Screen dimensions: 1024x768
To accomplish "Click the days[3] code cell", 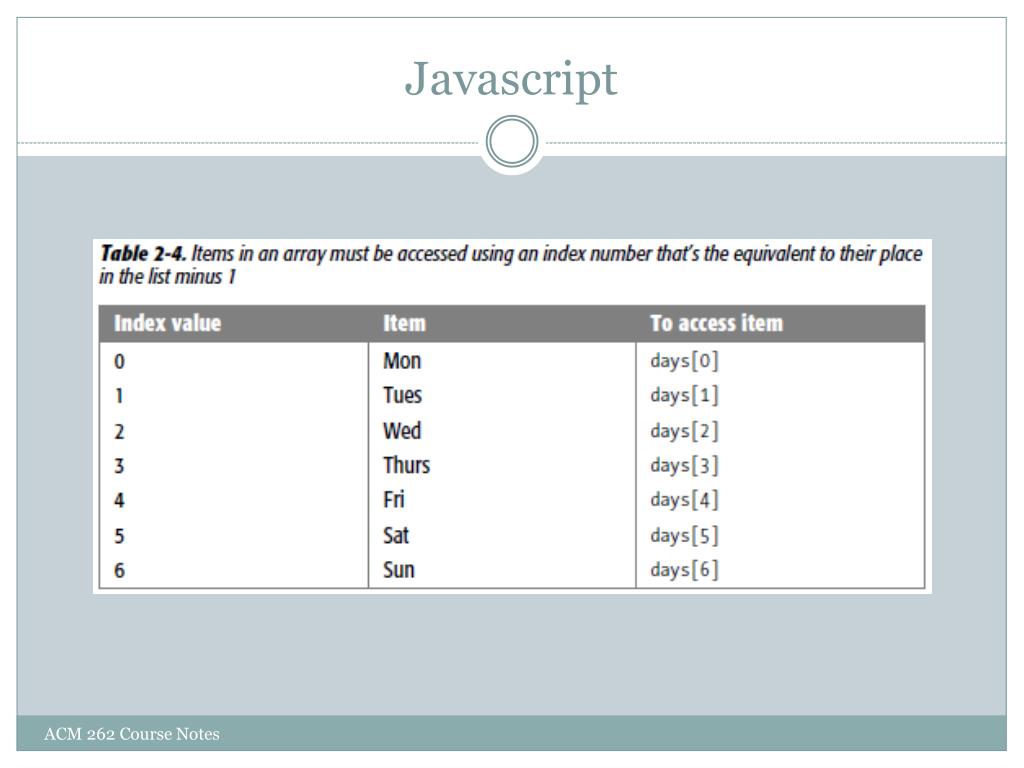I will tap(684, 466).
